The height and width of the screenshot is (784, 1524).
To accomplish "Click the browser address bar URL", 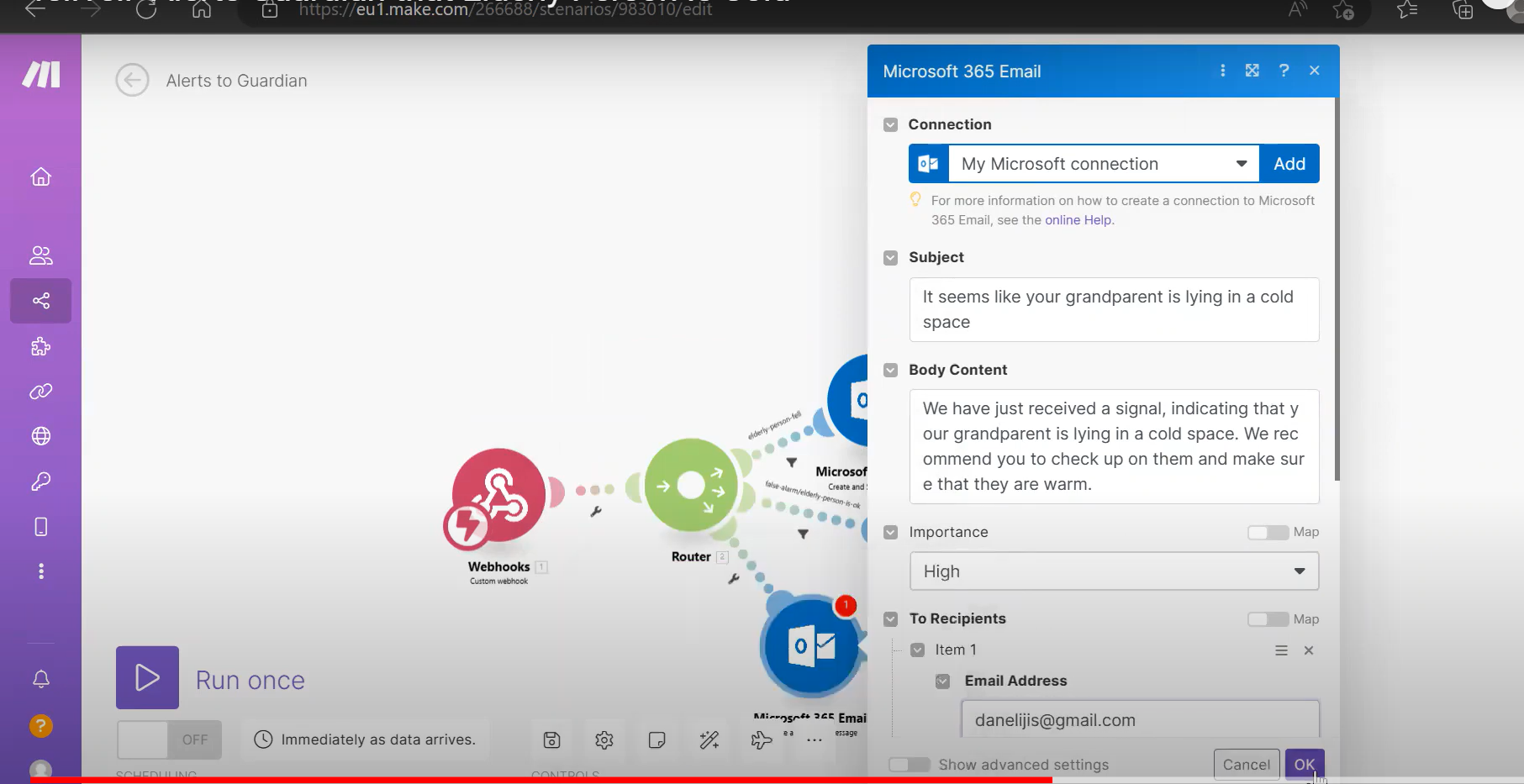I will [505, 10].
